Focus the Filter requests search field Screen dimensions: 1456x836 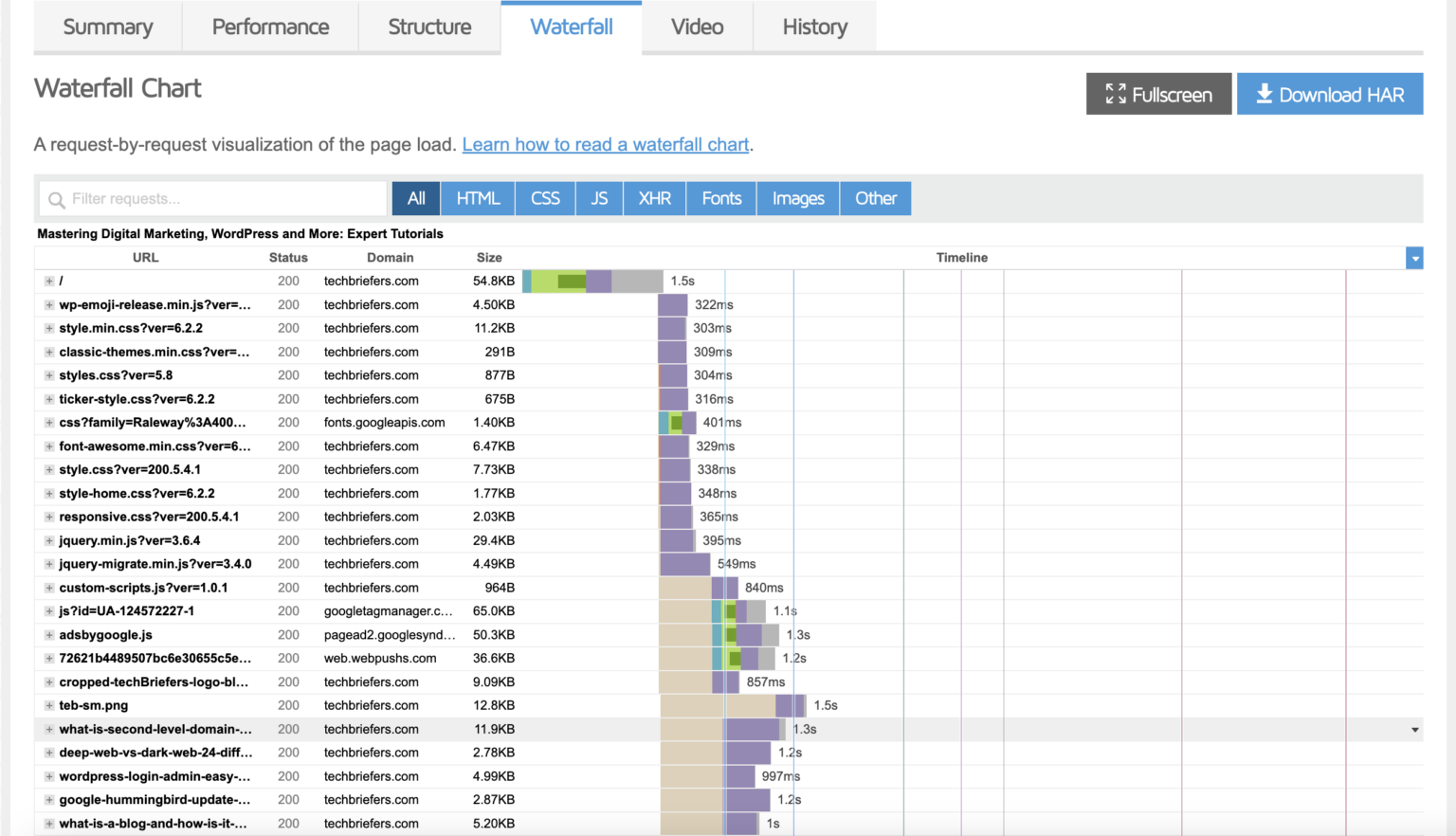(x=213, y=199)
